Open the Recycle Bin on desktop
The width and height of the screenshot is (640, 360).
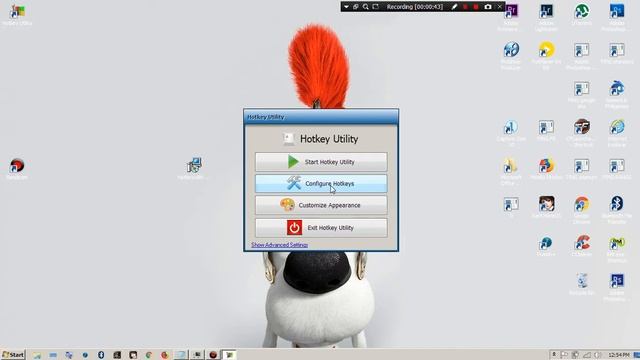point(582,284)
